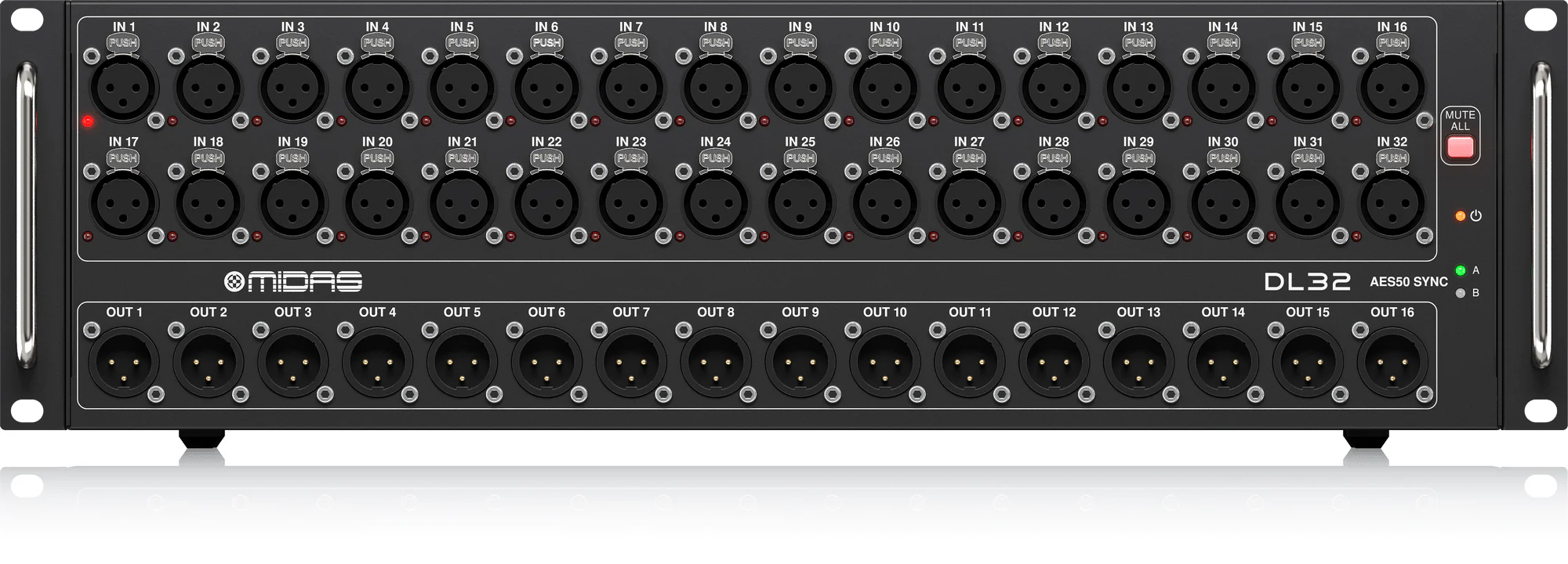Click the "AES50 SYNC" label text
This screenshot has width=1568, height=564.
pos(1409,282)
